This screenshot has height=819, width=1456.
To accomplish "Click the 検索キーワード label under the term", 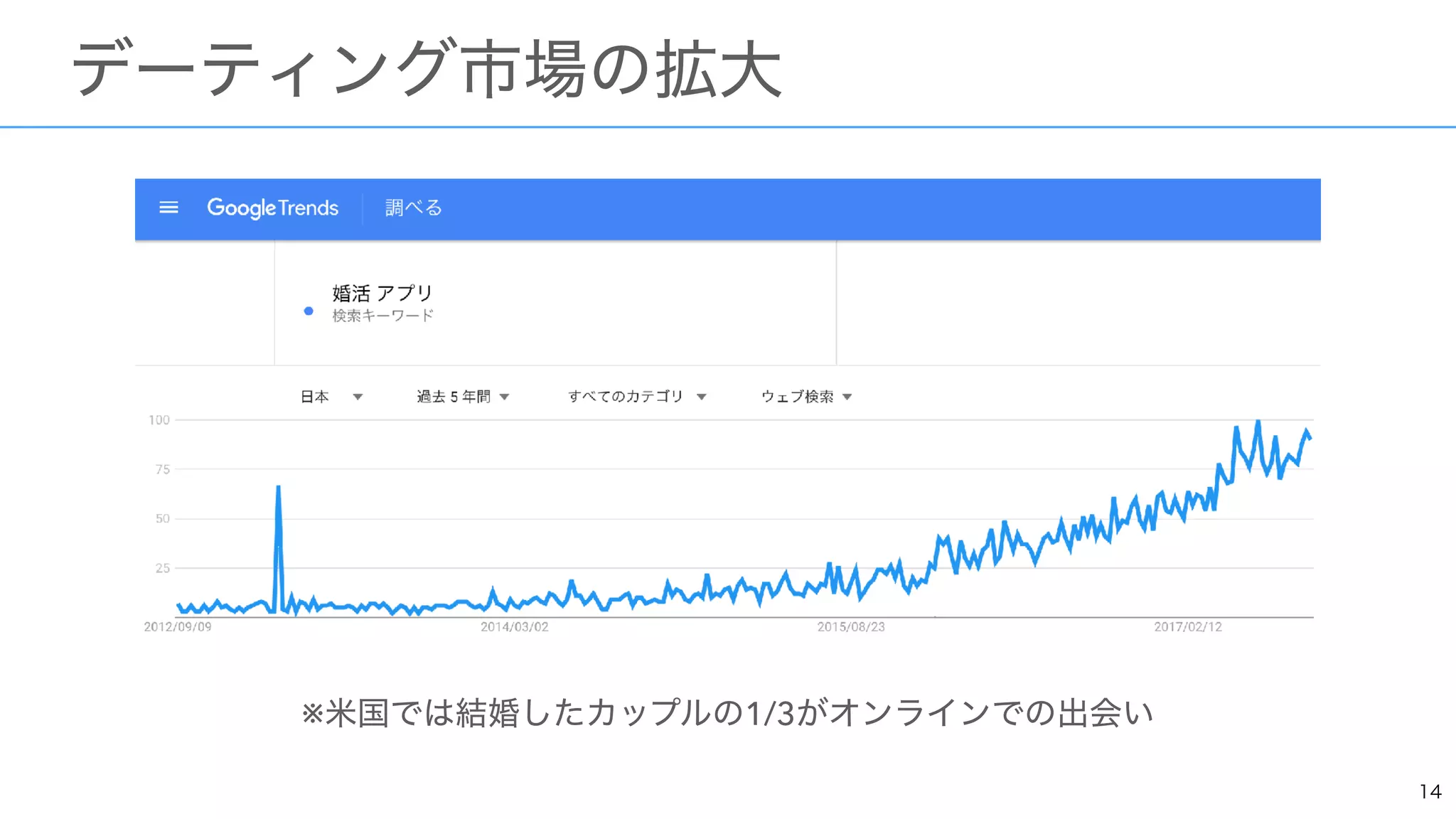I will pyautogui.click(x=382, y=316).
